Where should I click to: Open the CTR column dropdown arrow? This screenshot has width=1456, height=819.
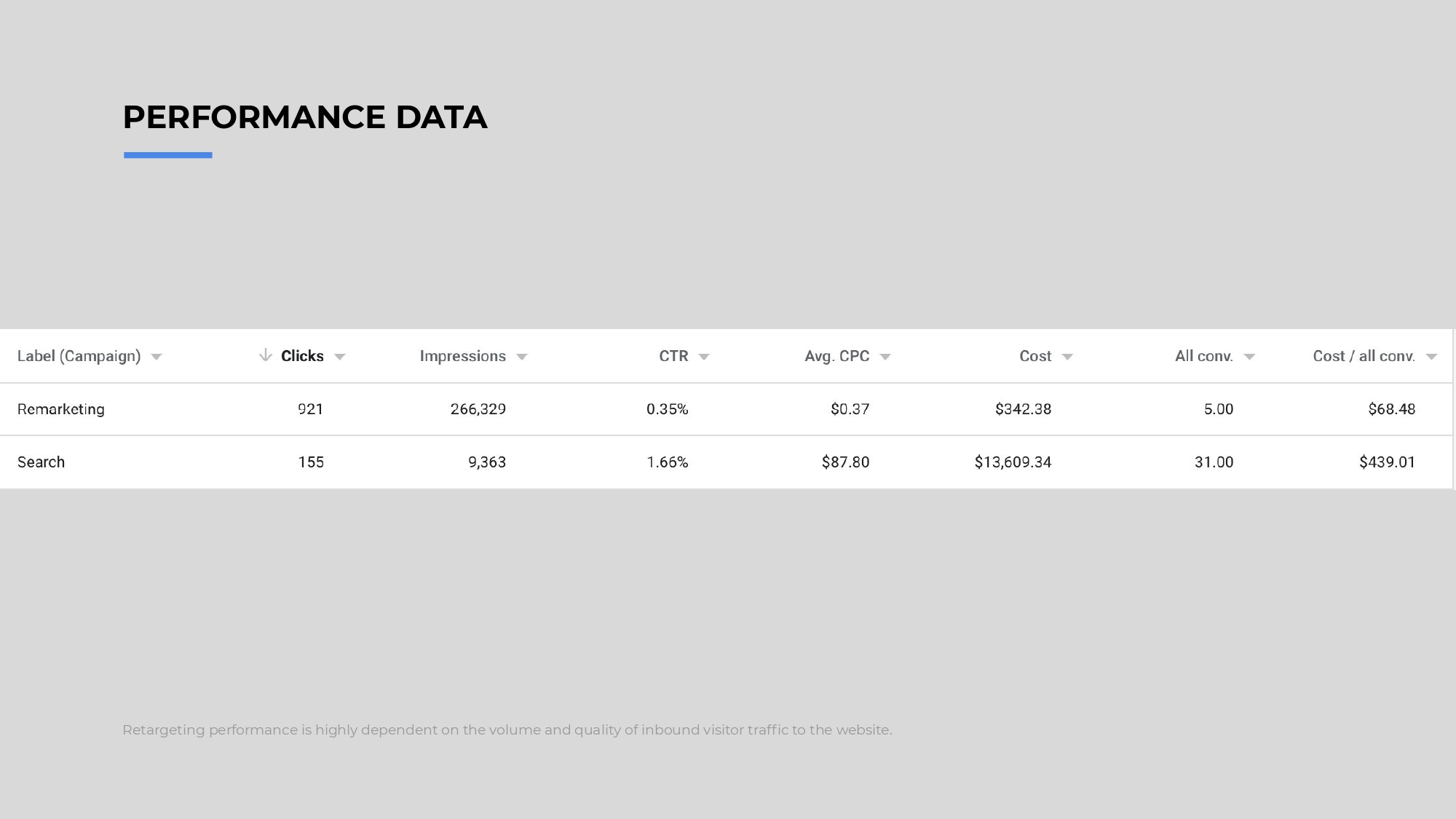[704, 357]
